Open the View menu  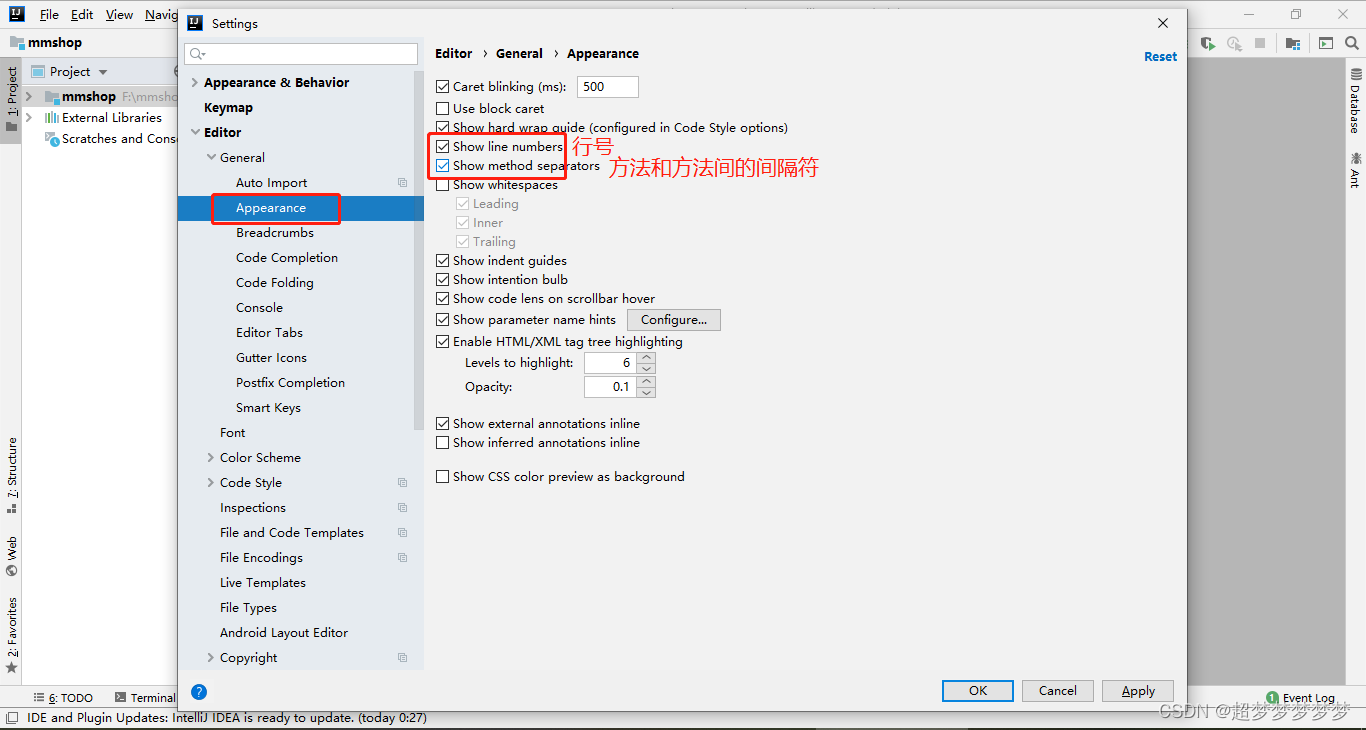(x=119, y=15)
